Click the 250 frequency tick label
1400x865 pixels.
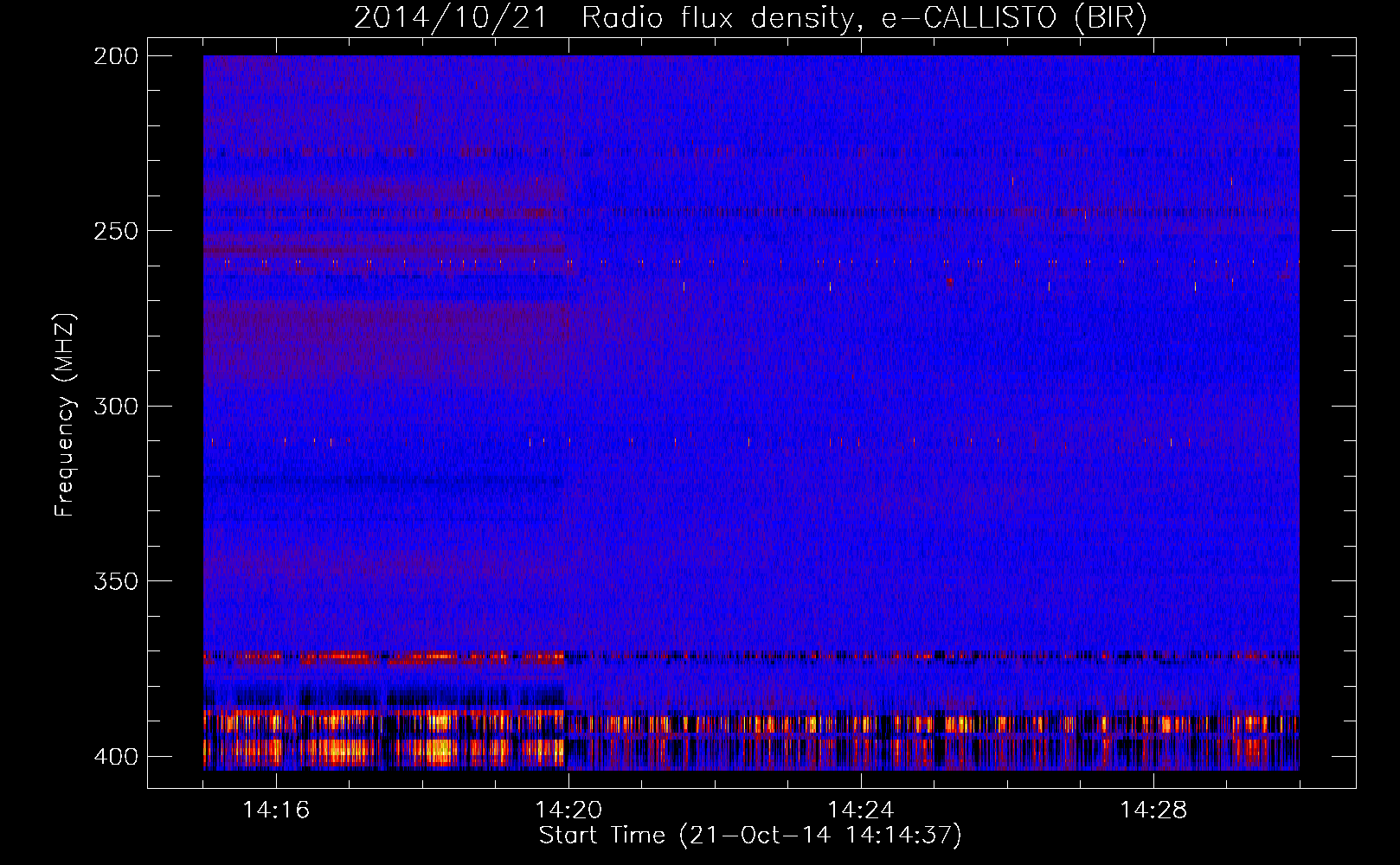[115, 231]
